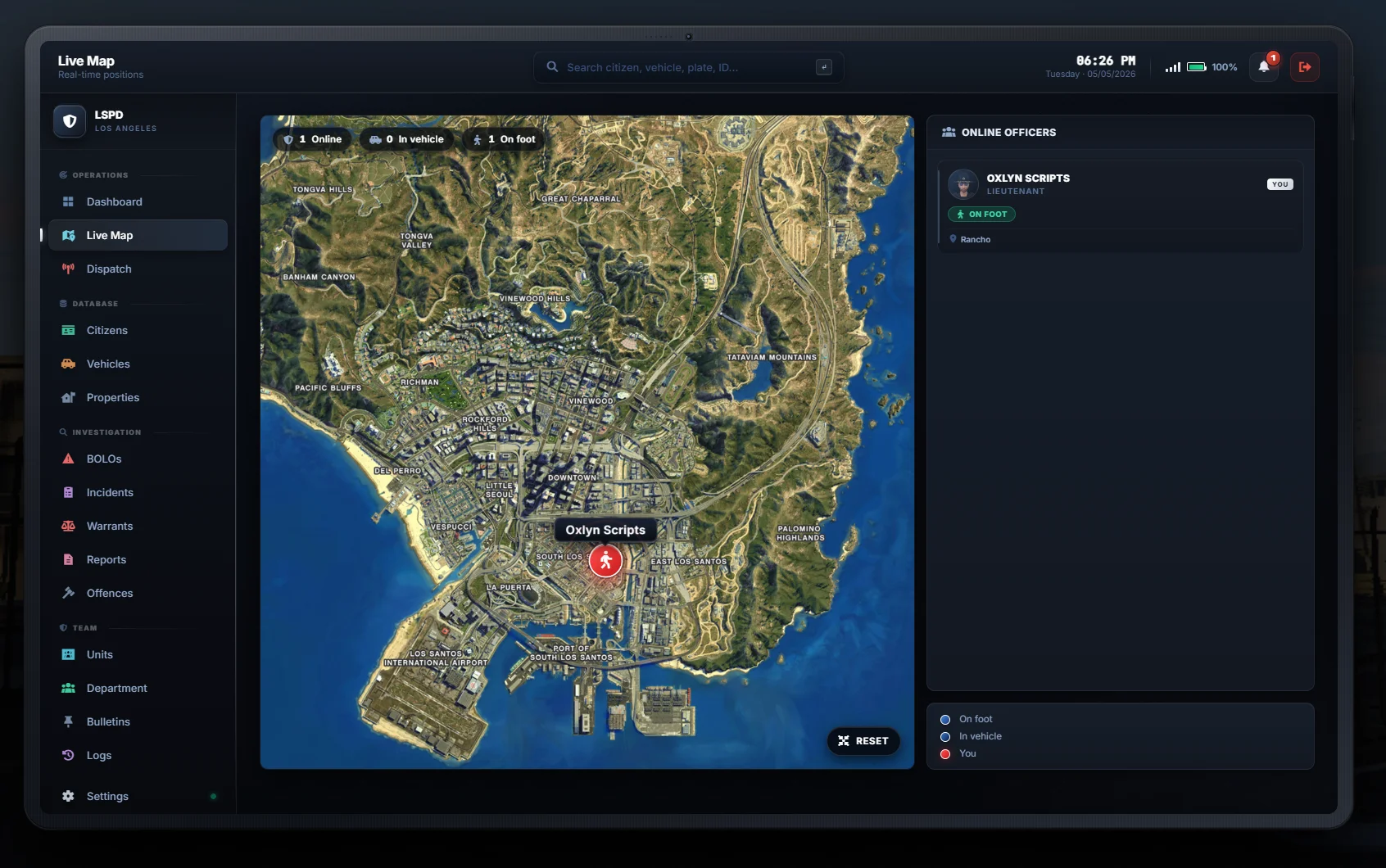Click the Offences gavel icon
Image resolution: width=1386 pixels, height=868 pixels.
point(68,593)
